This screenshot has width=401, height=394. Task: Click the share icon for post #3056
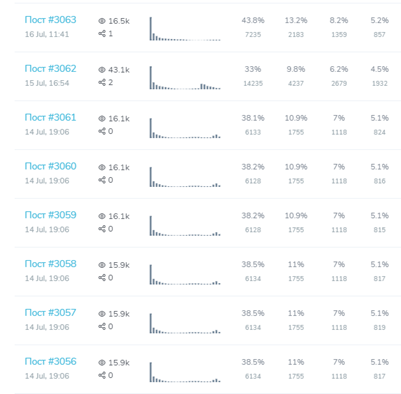102,375
